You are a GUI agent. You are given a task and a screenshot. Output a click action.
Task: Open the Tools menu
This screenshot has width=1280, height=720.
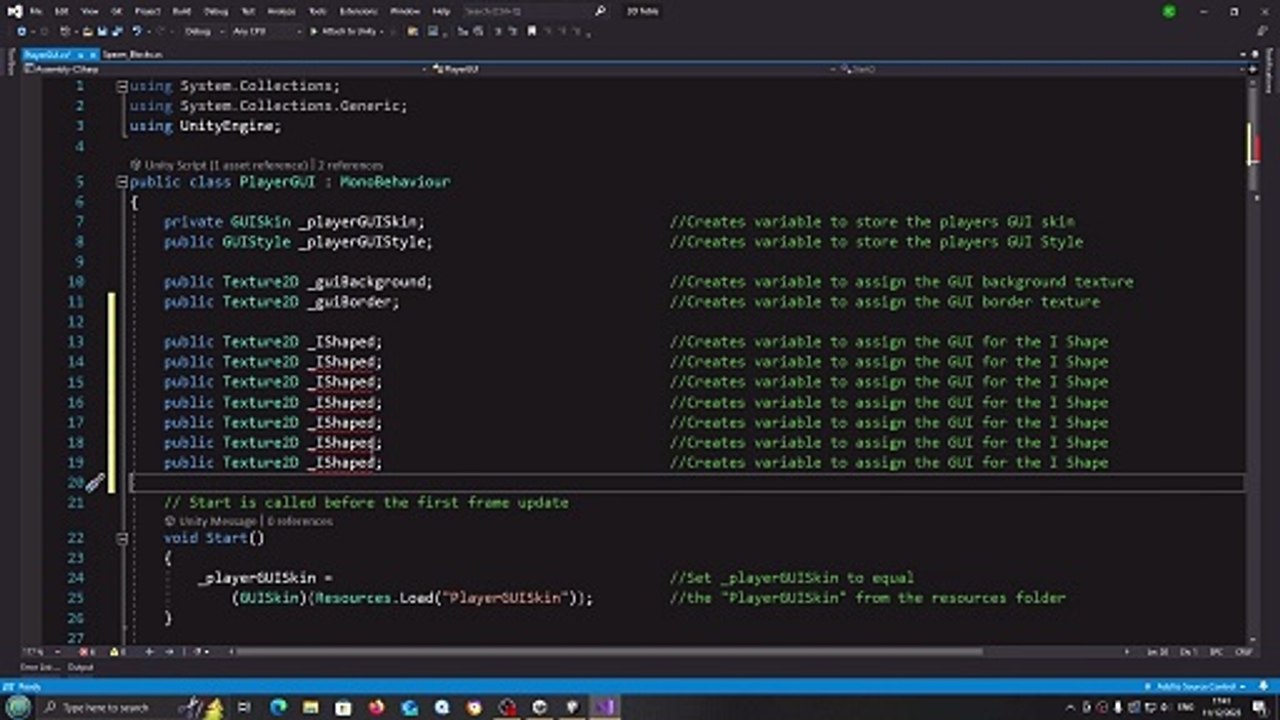coord(317,11)
